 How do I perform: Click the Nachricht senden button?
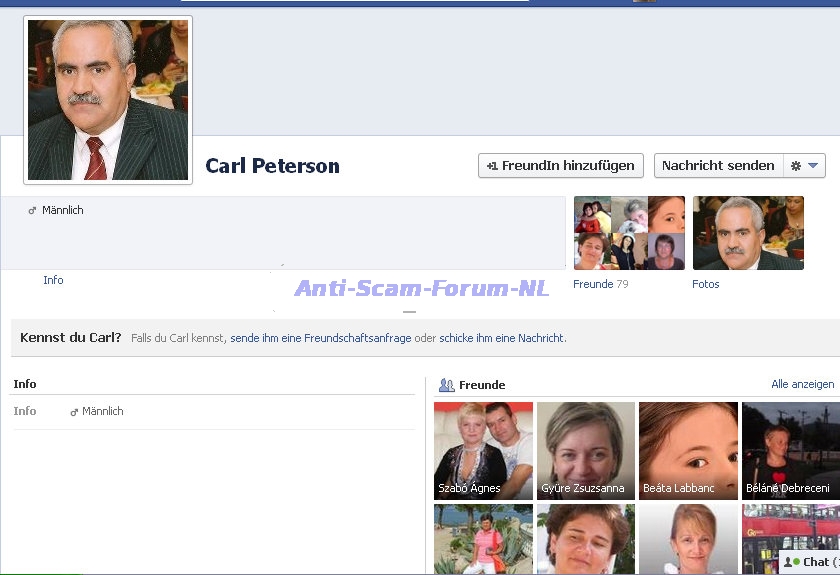tap(717, 166)
